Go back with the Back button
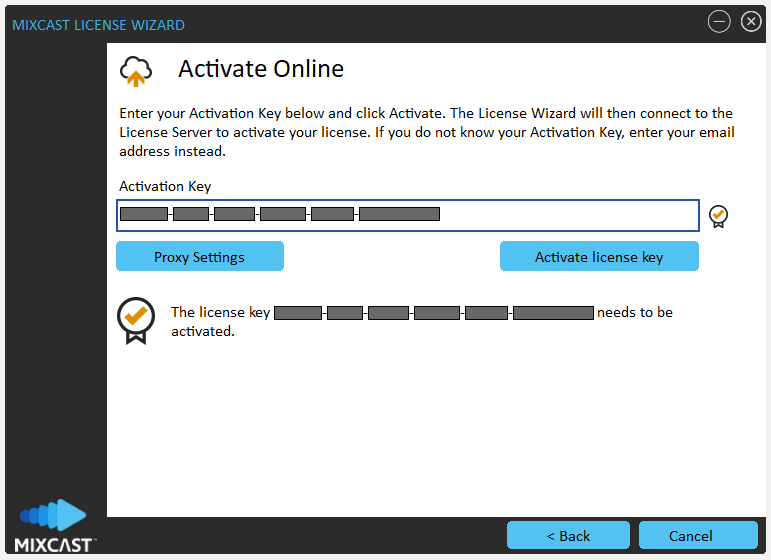The height and width of the screenshot is (560, 771). point(568,535)
